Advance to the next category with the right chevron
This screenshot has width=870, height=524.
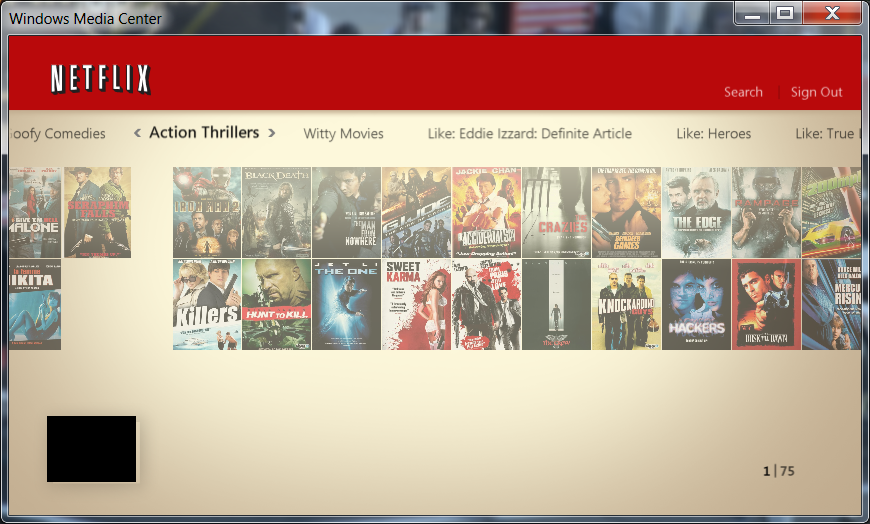(272, 133)
